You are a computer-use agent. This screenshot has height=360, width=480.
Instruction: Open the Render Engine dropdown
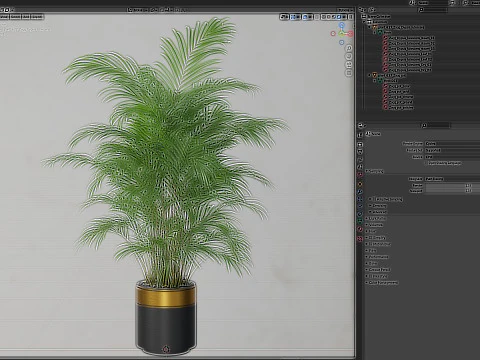tap(452, 143)
